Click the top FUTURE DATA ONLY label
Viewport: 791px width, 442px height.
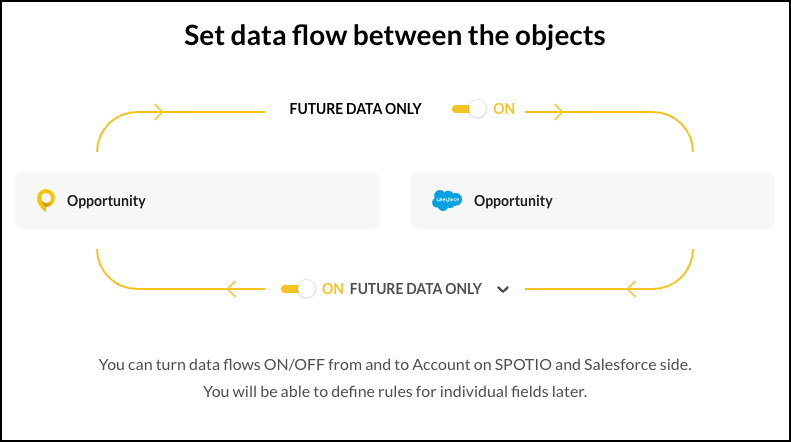point(355,109)
